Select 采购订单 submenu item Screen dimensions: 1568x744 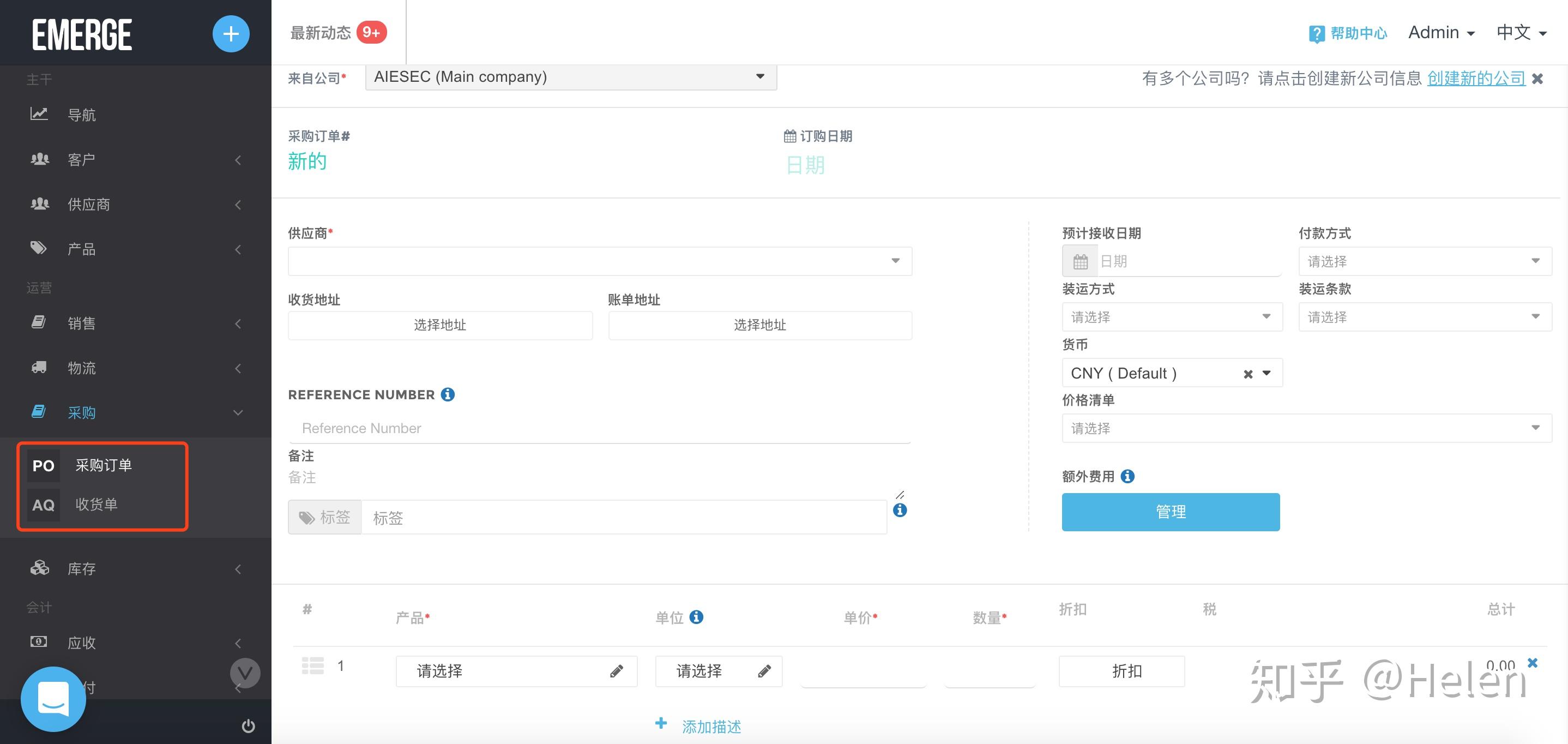click(104, 465)
